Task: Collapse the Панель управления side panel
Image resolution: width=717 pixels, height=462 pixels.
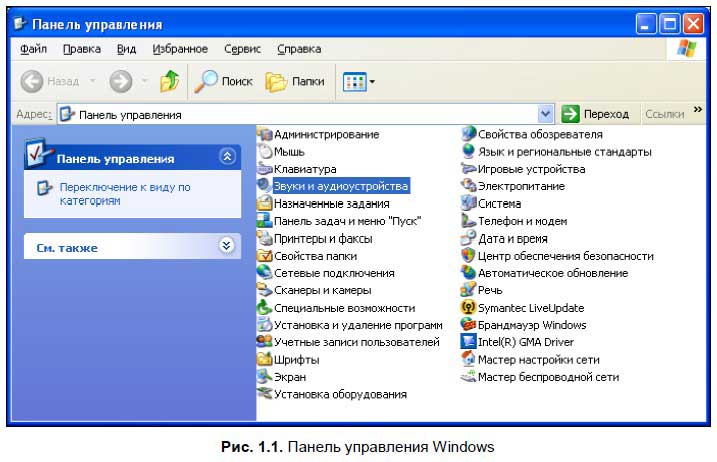Action: tap(226, 157)
